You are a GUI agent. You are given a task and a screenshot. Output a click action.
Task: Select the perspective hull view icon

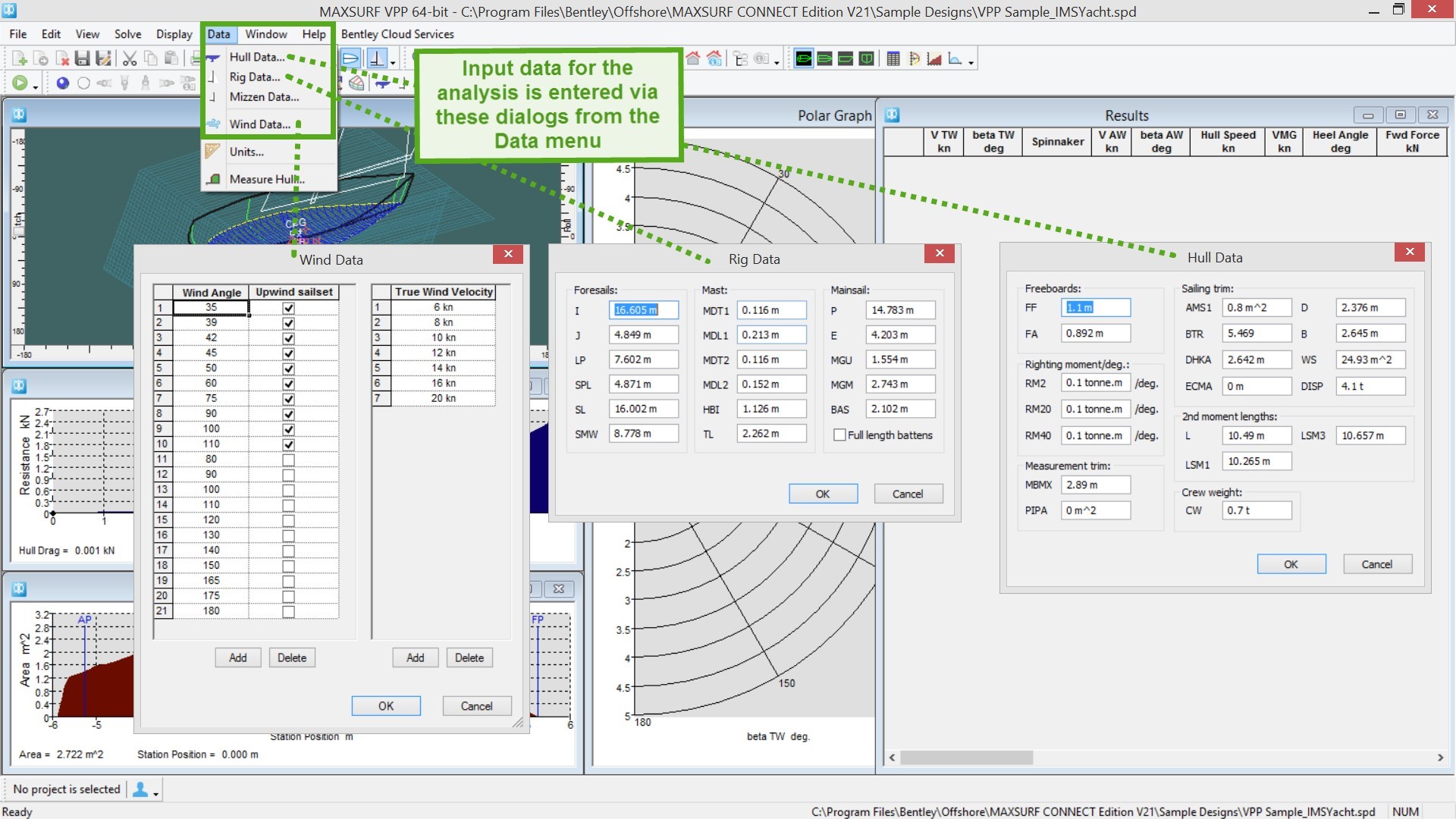(802, 58)
